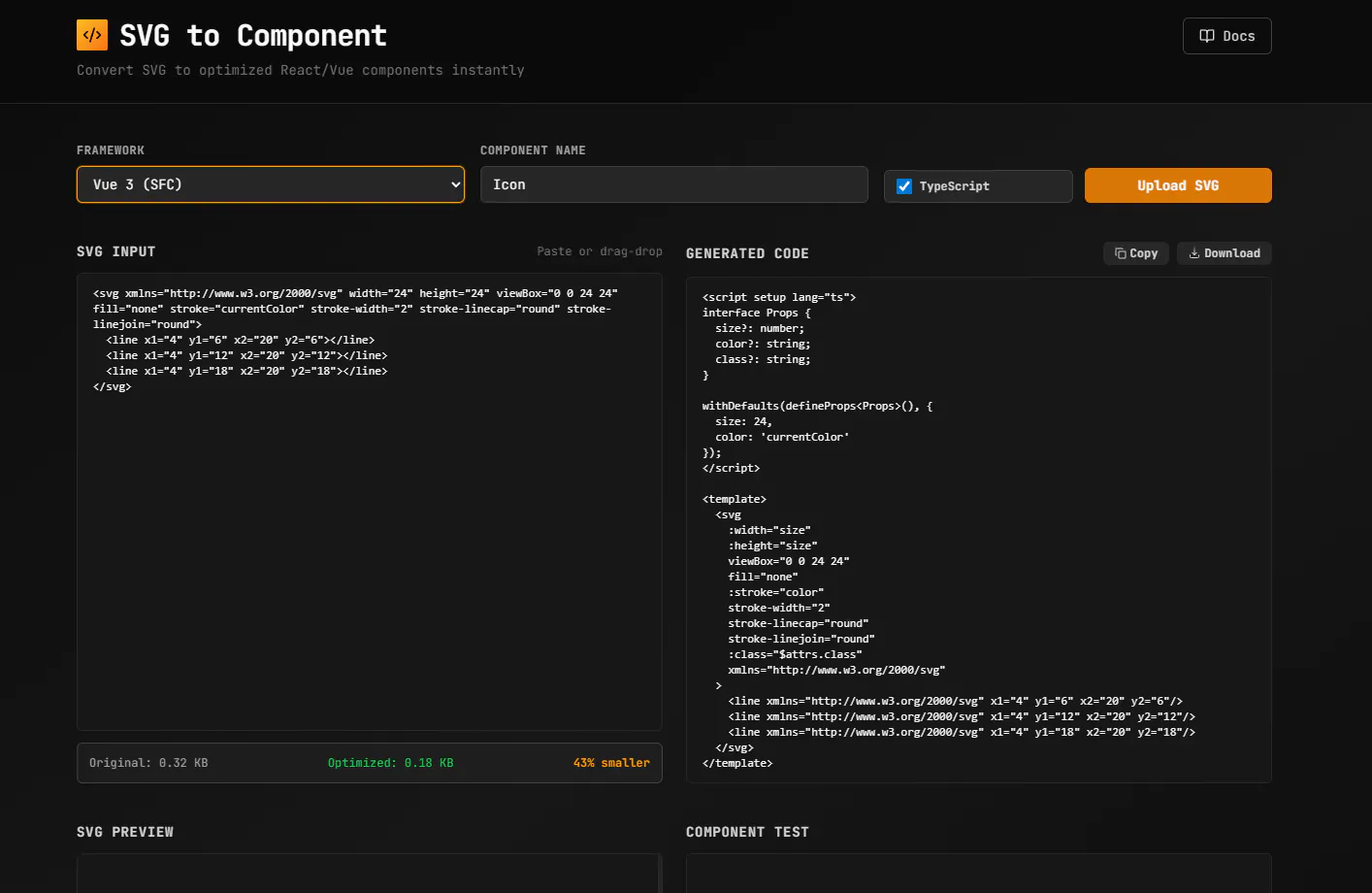Image resolution: width=1372 pixels, height=893 pixels.
Task: Copy the generated code
Action: [1136, 253]
